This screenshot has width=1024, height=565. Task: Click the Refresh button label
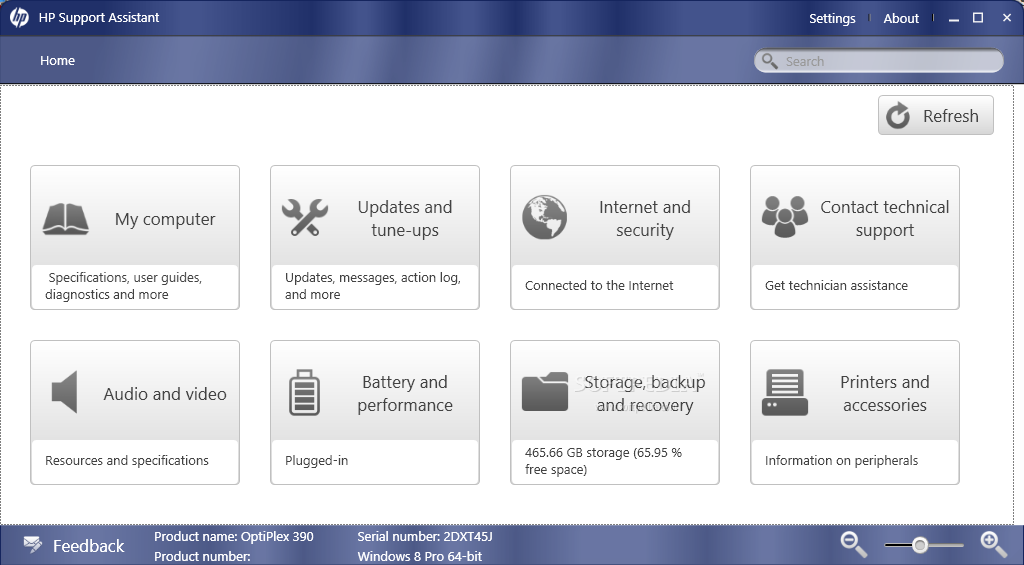click(951, 116)
